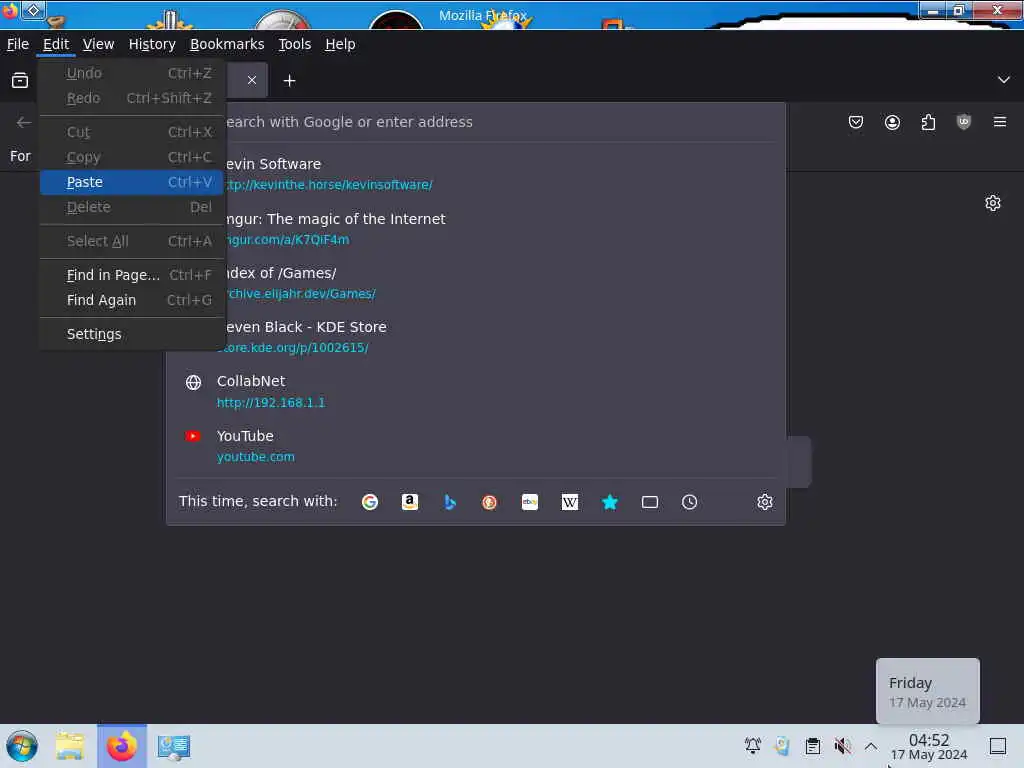The width and height of the screenshot is (1024, 768).
Task: Click the uBlock shield icon
Action: 963,122
